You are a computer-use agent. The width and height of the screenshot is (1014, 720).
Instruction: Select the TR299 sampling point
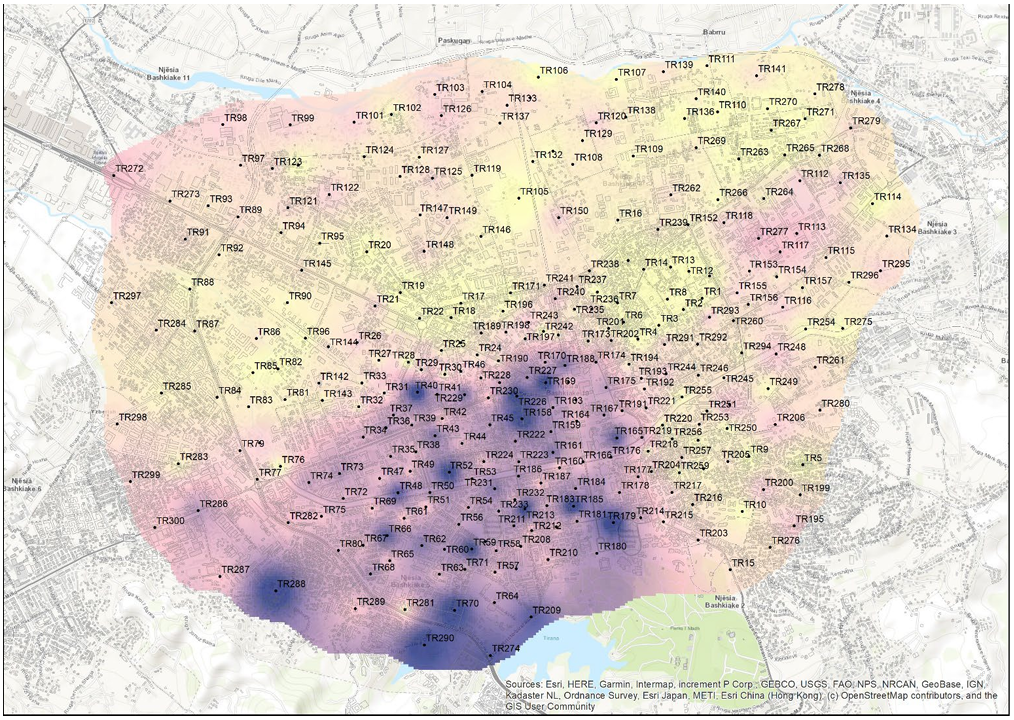click(x=131, y=480)
